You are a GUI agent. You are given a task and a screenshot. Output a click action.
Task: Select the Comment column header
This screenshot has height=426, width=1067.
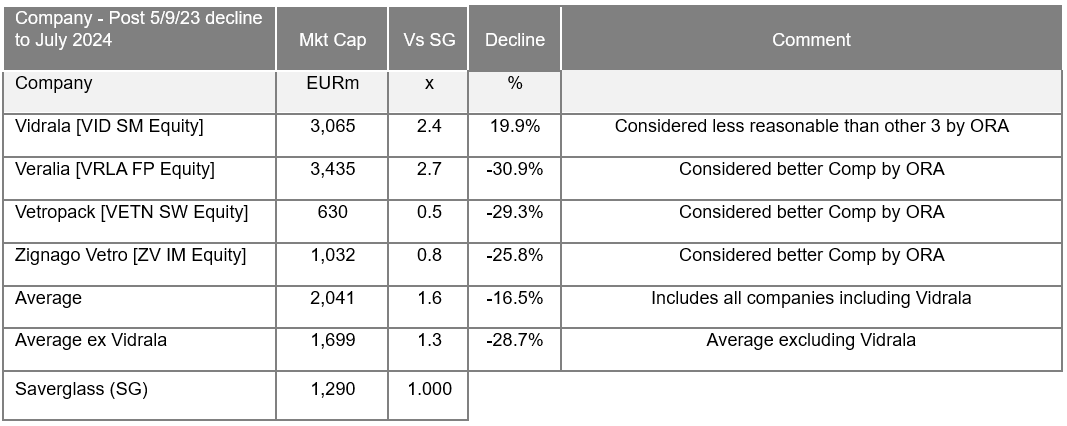coord(811,40)
